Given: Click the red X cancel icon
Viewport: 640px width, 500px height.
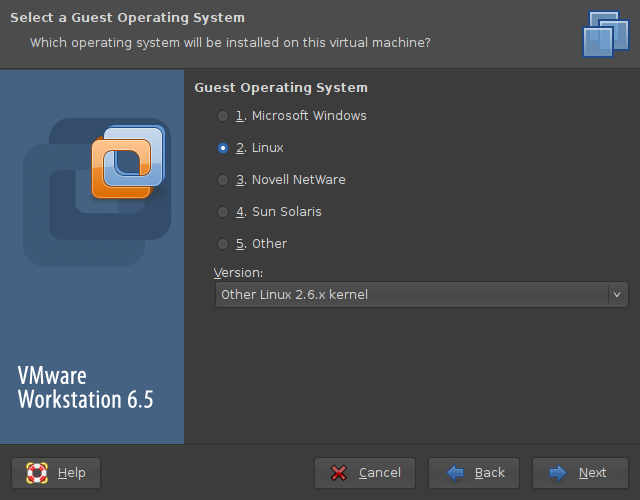Looking at the screenshot, I should (339, 473).
